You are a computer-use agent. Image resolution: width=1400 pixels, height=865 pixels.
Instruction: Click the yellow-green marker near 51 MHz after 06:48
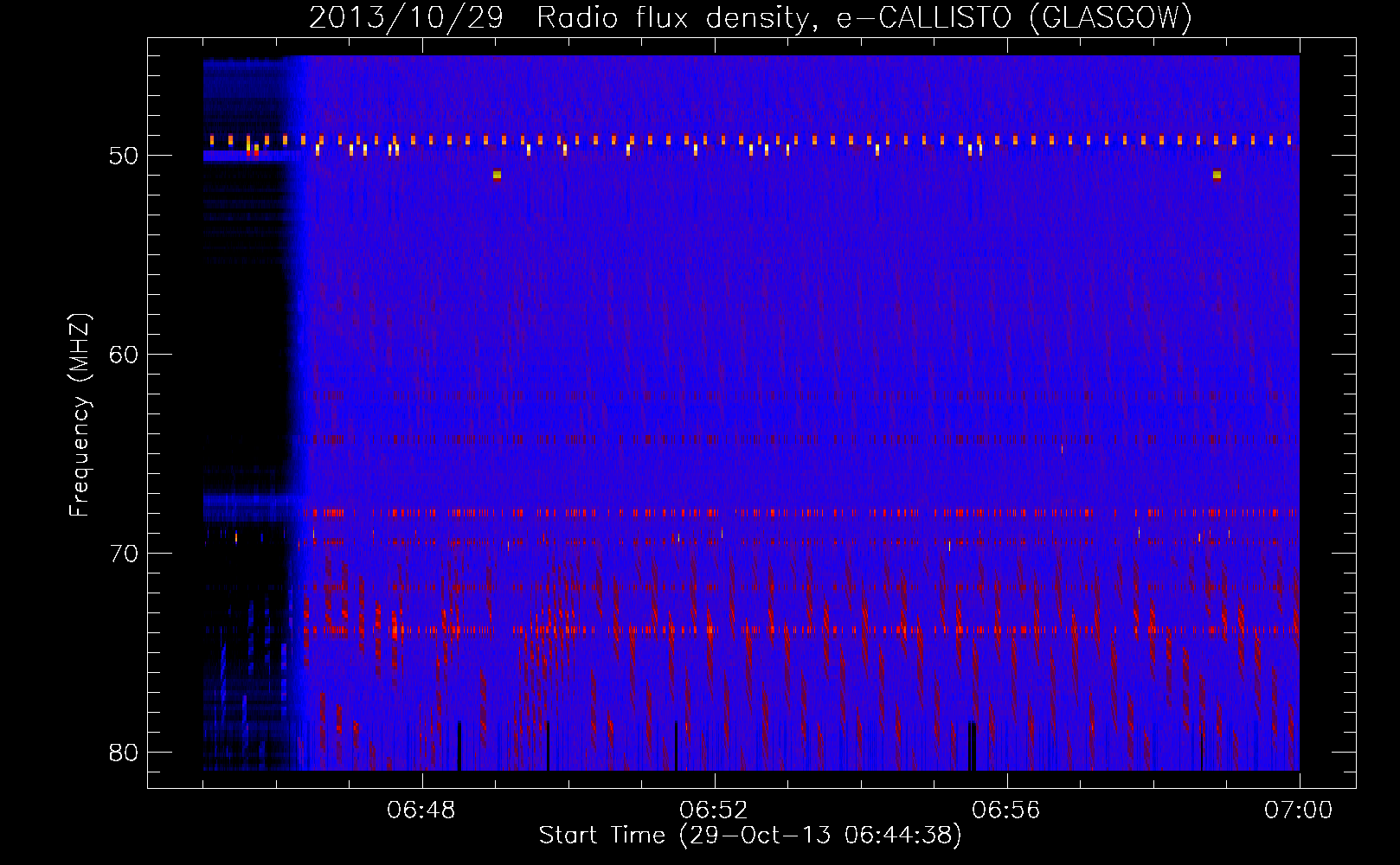point(497,176)
